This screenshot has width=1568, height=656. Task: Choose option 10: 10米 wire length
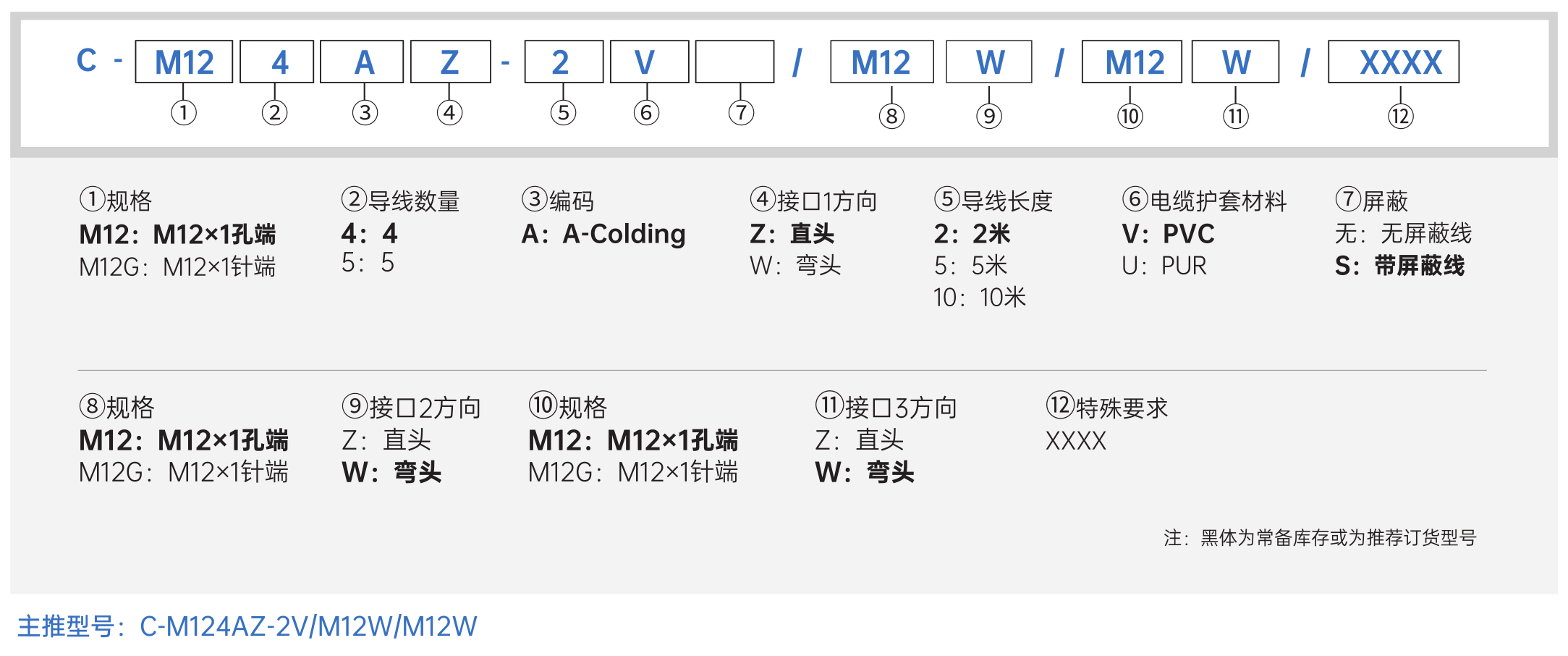click(980, 298)
